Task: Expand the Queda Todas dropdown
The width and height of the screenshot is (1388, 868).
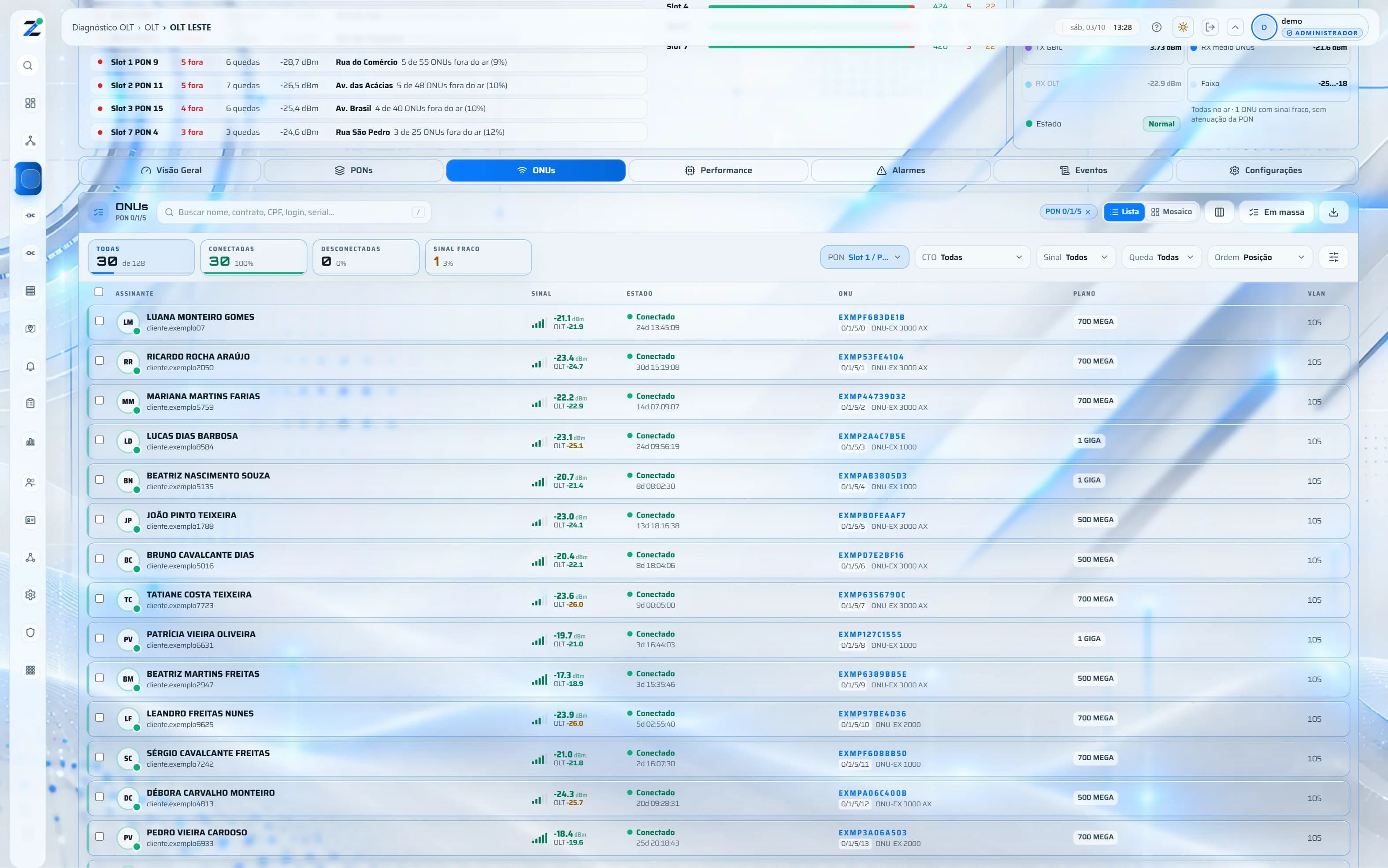Action: pos(1161,257)
